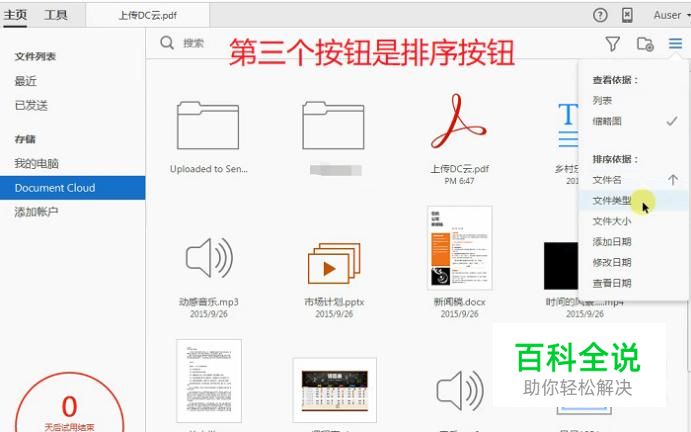Select the audio file icon in bottom row
Viewport: 691px width, 432px height.
460,391
